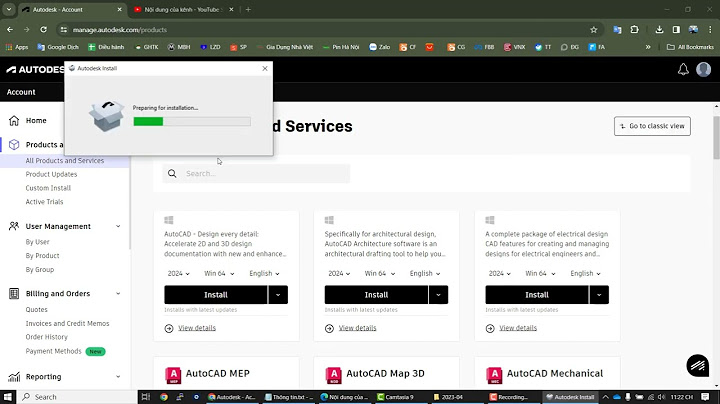Open Payment Methods in sidebar
The image size is (720, 404).
(x=54, y=351)
